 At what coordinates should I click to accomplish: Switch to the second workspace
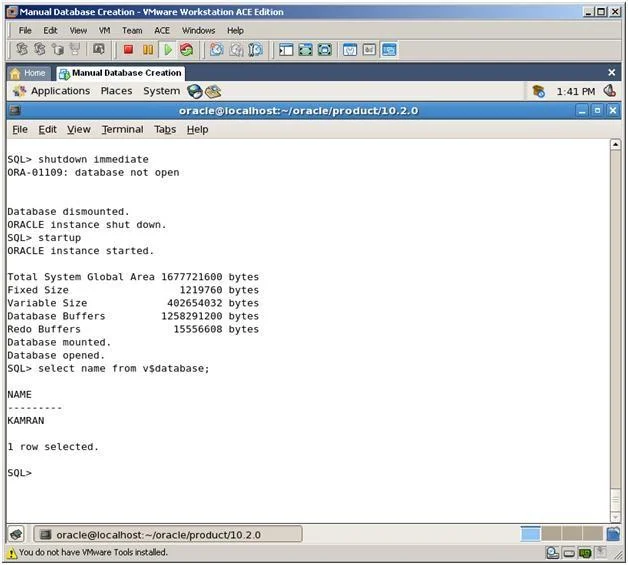pos(551,534)
